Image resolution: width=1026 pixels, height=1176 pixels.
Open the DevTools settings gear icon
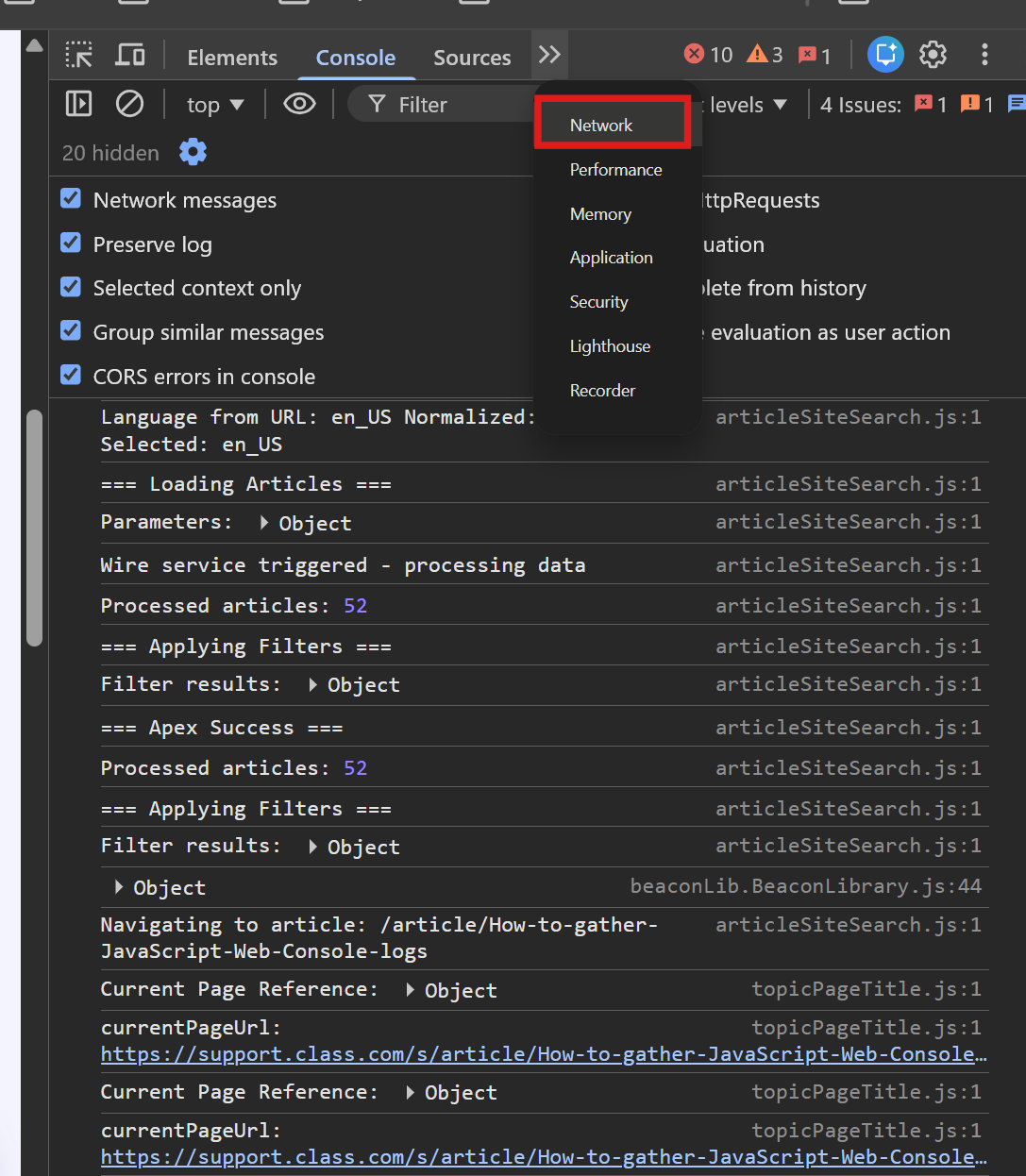click(x=933, y=55)
